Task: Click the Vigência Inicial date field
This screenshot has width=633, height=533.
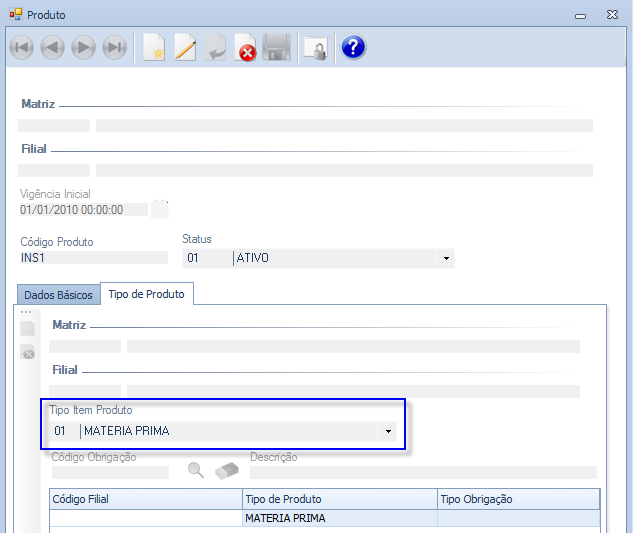Action: click(84, 210)
